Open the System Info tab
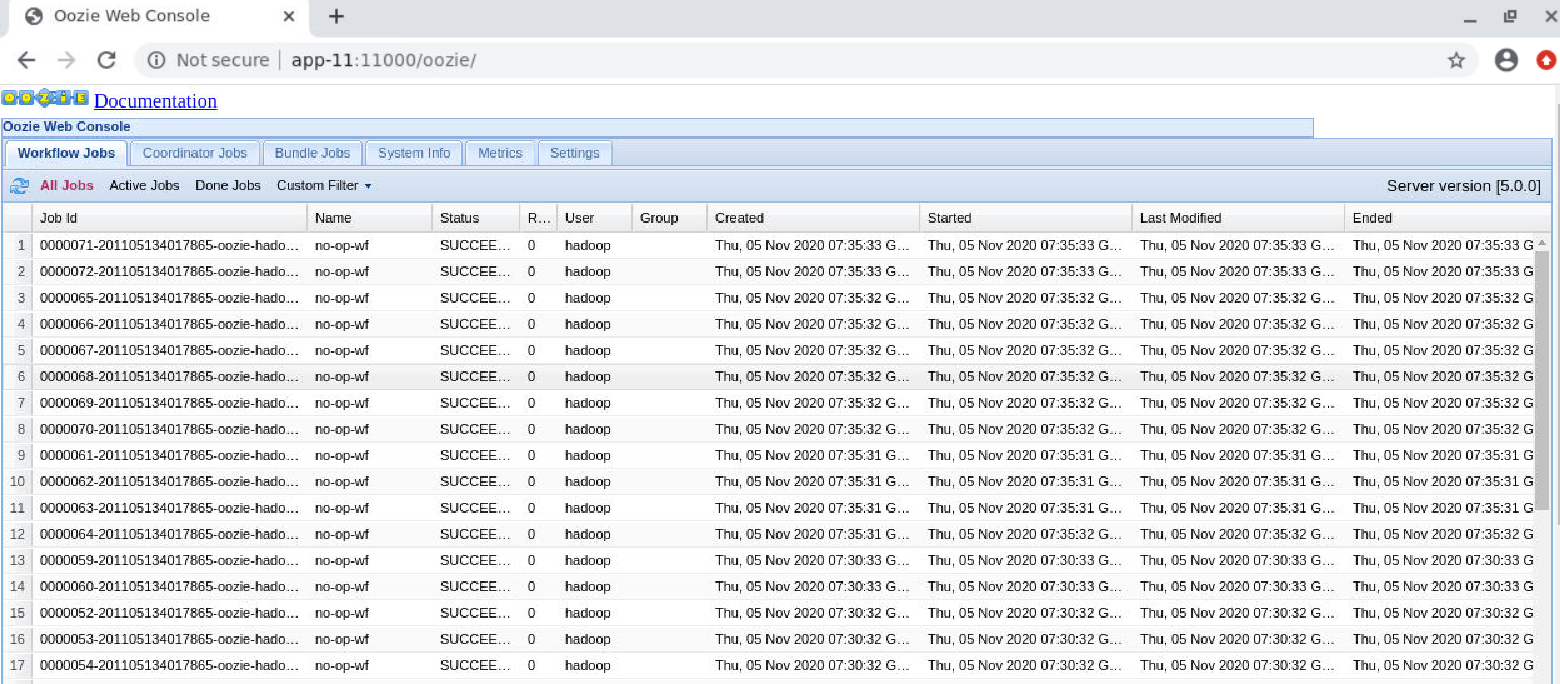Image resolution: width=1560 pixels, height=684 pixels. click(x=414, y=153)
